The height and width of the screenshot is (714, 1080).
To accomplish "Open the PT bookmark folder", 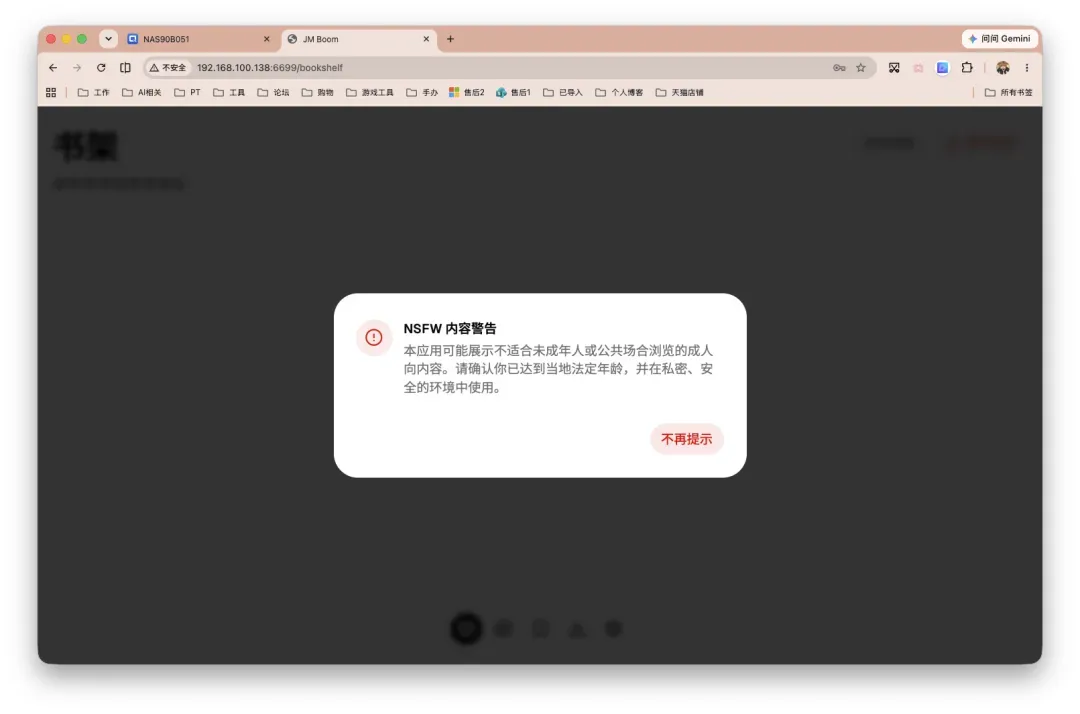I will pos(187,92).
